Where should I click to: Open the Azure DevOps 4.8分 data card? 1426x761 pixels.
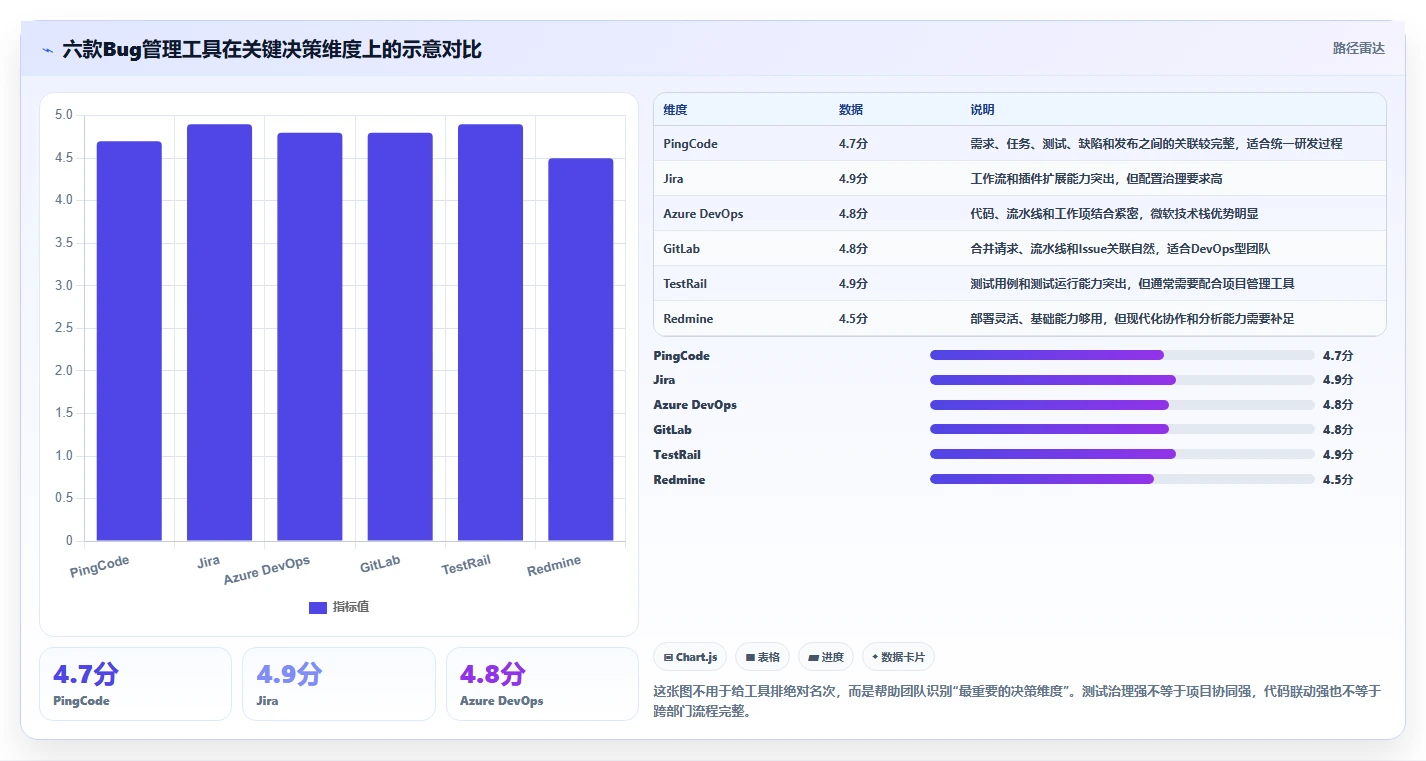point(542,684)
